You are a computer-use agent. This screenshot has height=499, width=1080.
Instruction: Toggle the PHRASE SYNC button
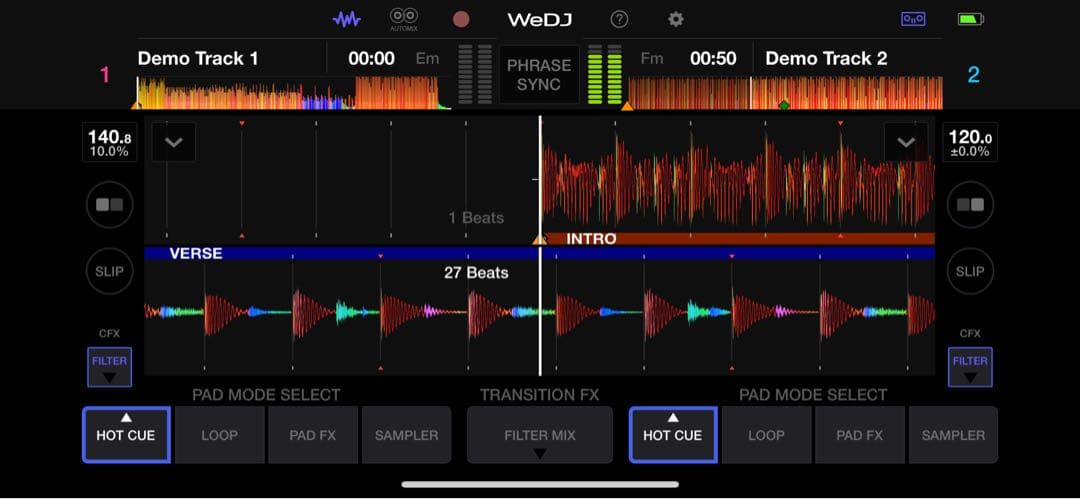pyautogui.click(x=539, y=75)
